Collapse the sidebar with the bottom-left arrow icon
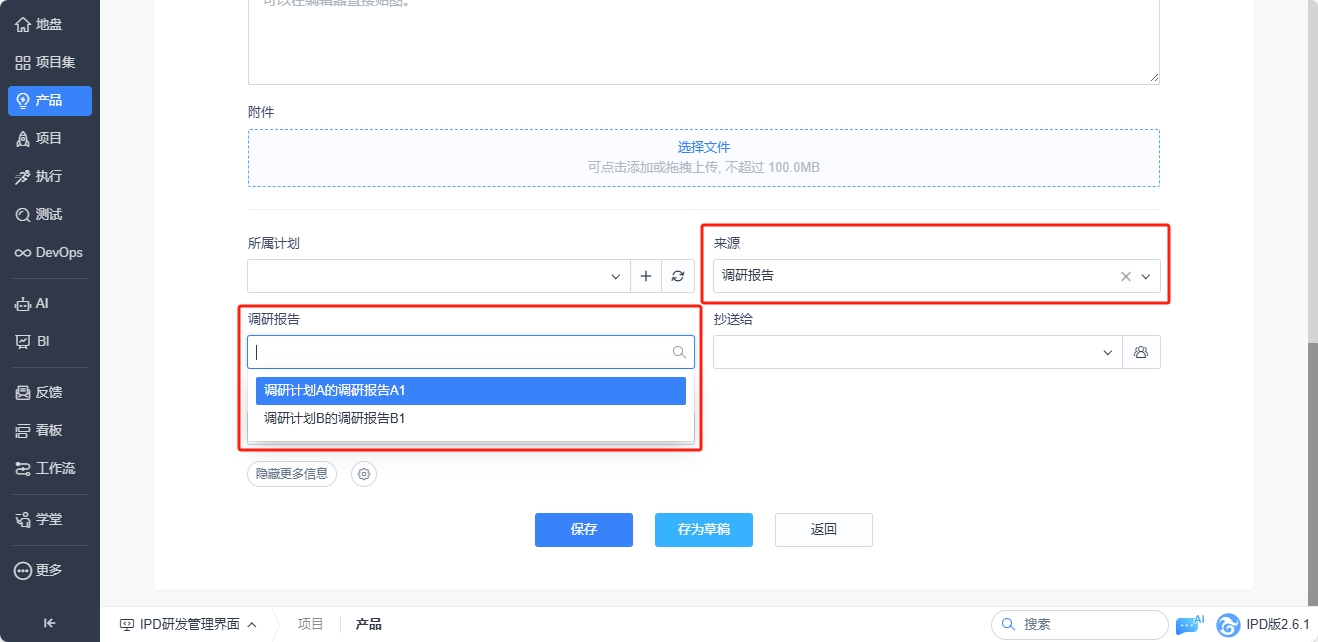The image size is (1318, 642). (50, 623)
